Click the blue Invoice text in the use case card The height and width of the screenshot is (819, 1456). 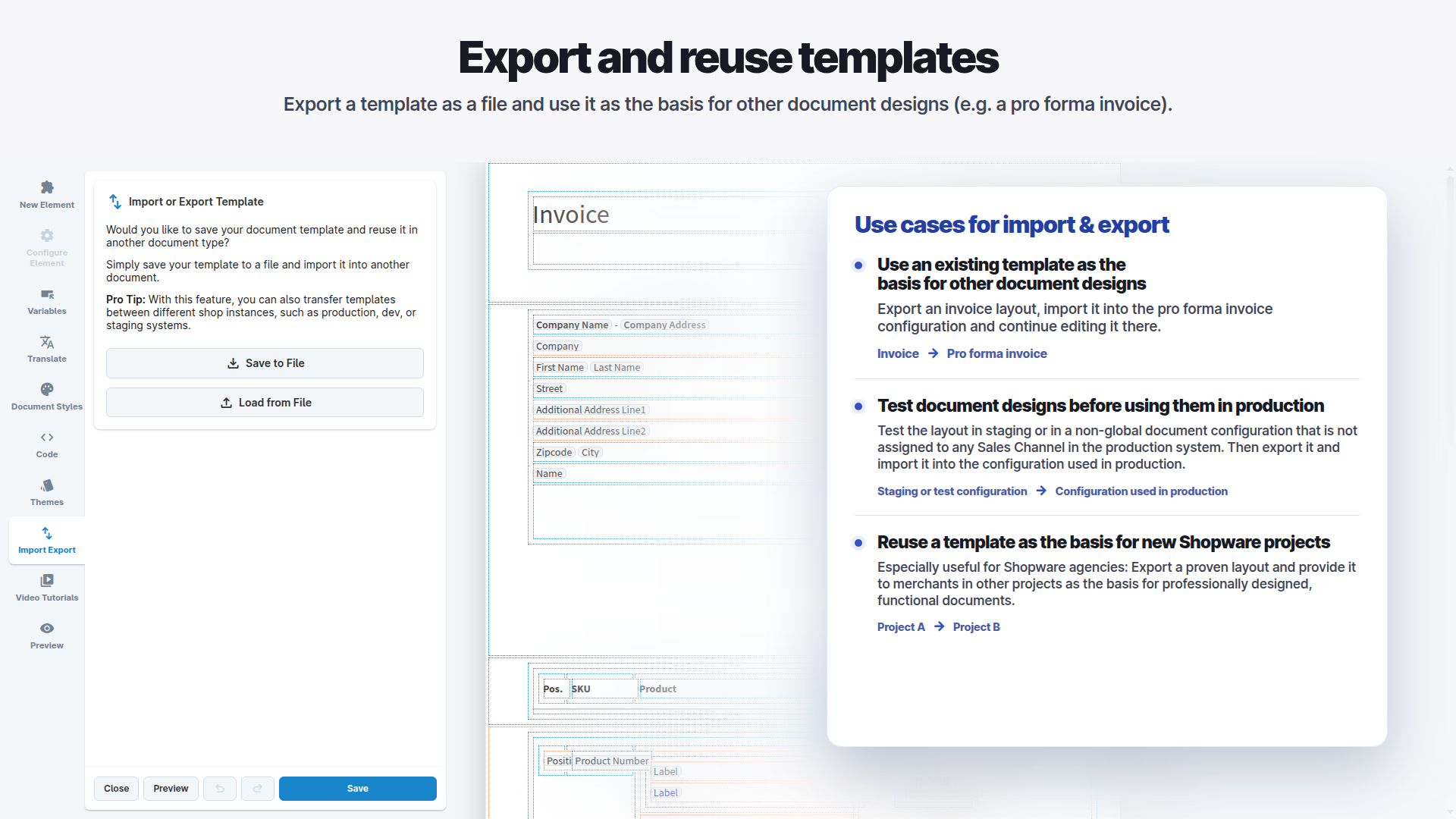pos(898,353)
